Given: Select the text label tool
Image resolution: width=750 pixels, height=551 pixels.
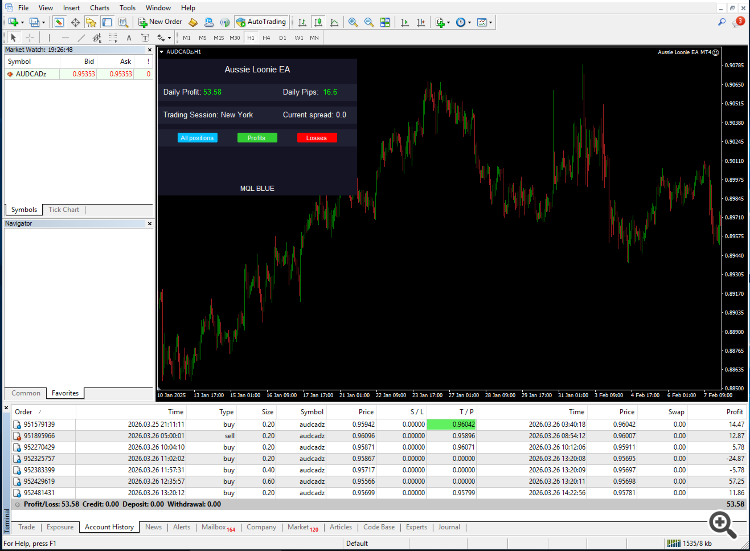Looking at the screenshot, I should pyautogui.click(x=145, y=37).
